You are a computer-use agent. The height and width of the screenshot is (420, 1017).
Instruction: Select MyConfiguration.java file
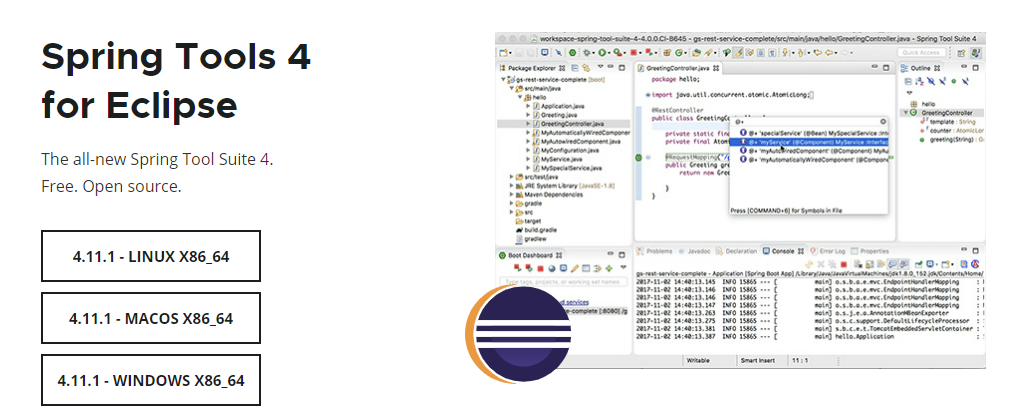tap(566, 150)
